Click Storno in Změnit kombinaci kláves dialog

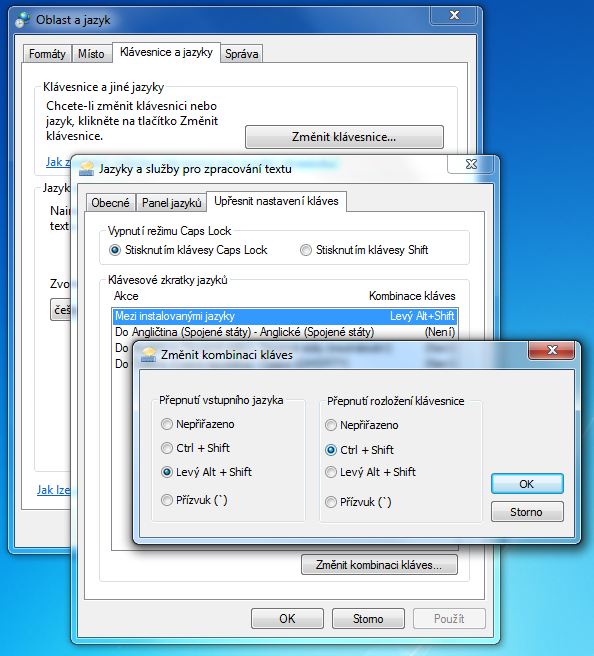point(527,512)
